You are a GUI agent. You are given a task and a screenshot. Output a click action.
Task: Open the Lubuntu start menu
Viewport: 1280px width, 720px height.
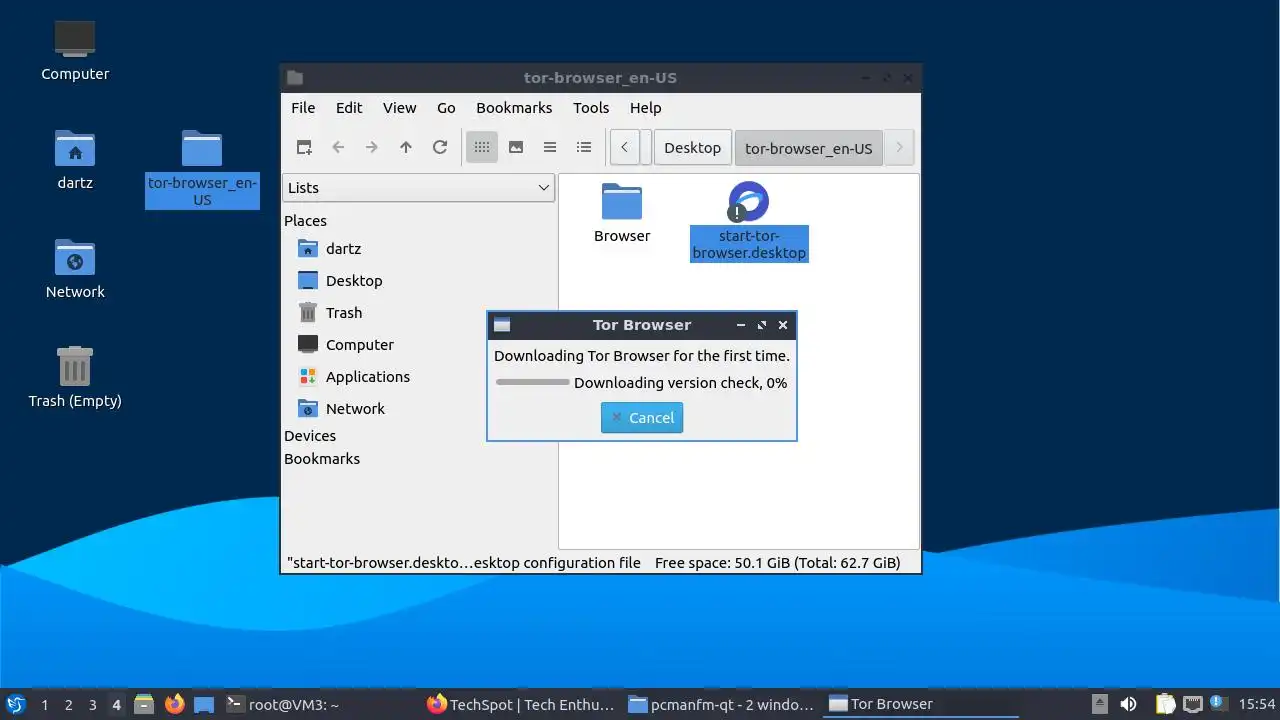pyautogui.click(x=15, y=704)
